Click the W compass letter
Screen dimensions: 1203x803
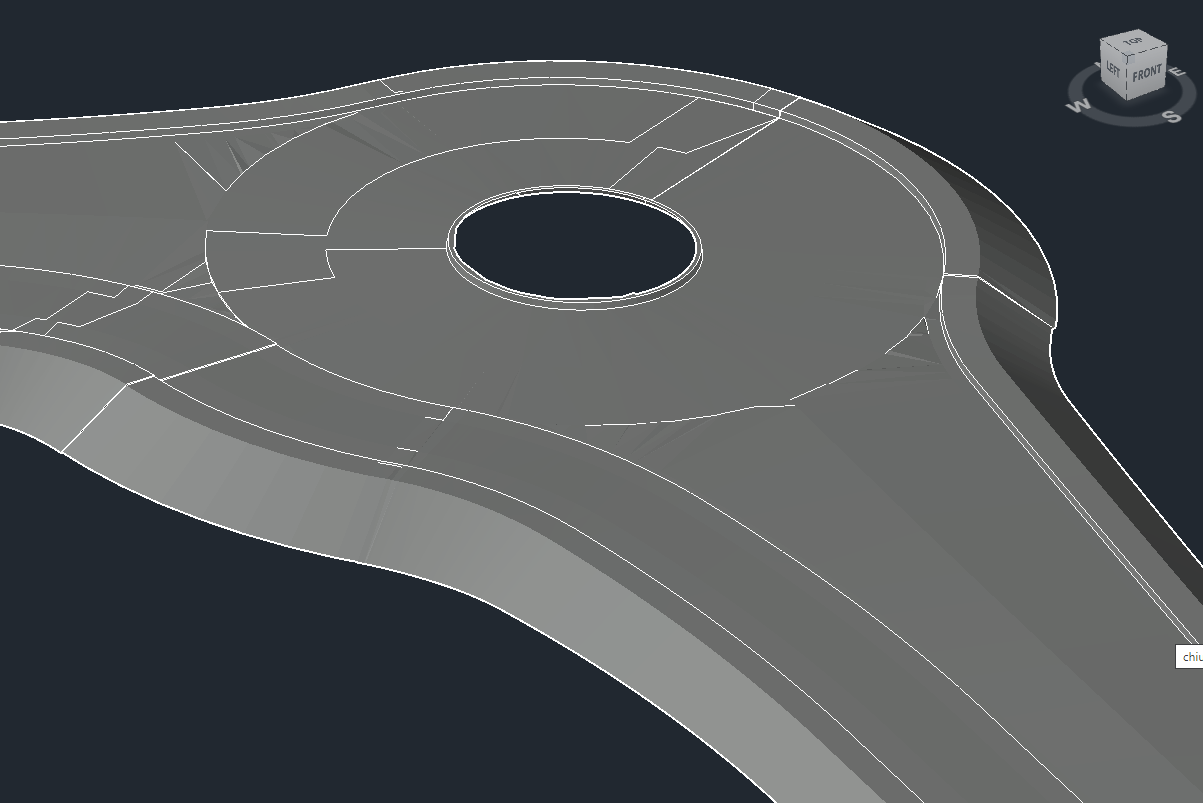1080,106
